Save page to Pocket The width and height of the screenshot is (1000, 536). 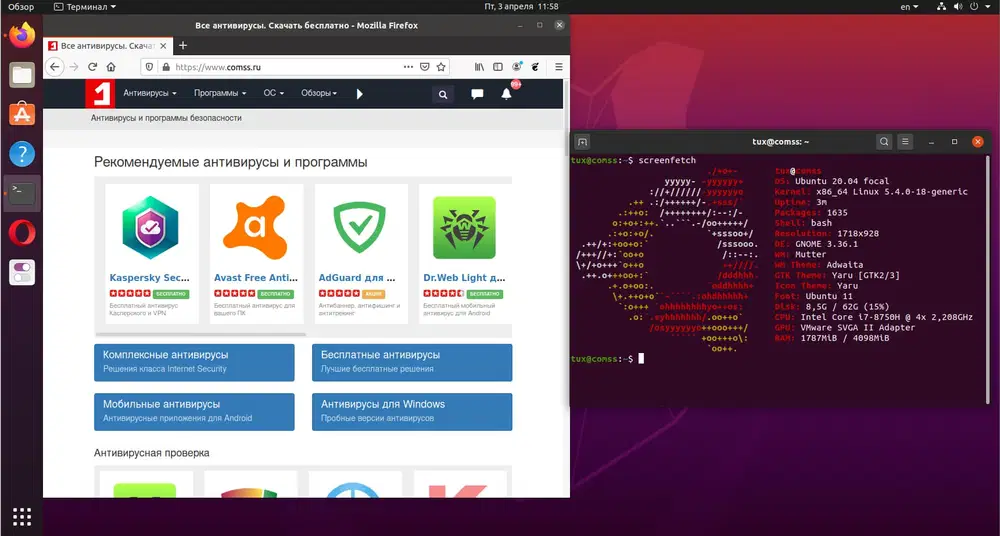[425, 66]
